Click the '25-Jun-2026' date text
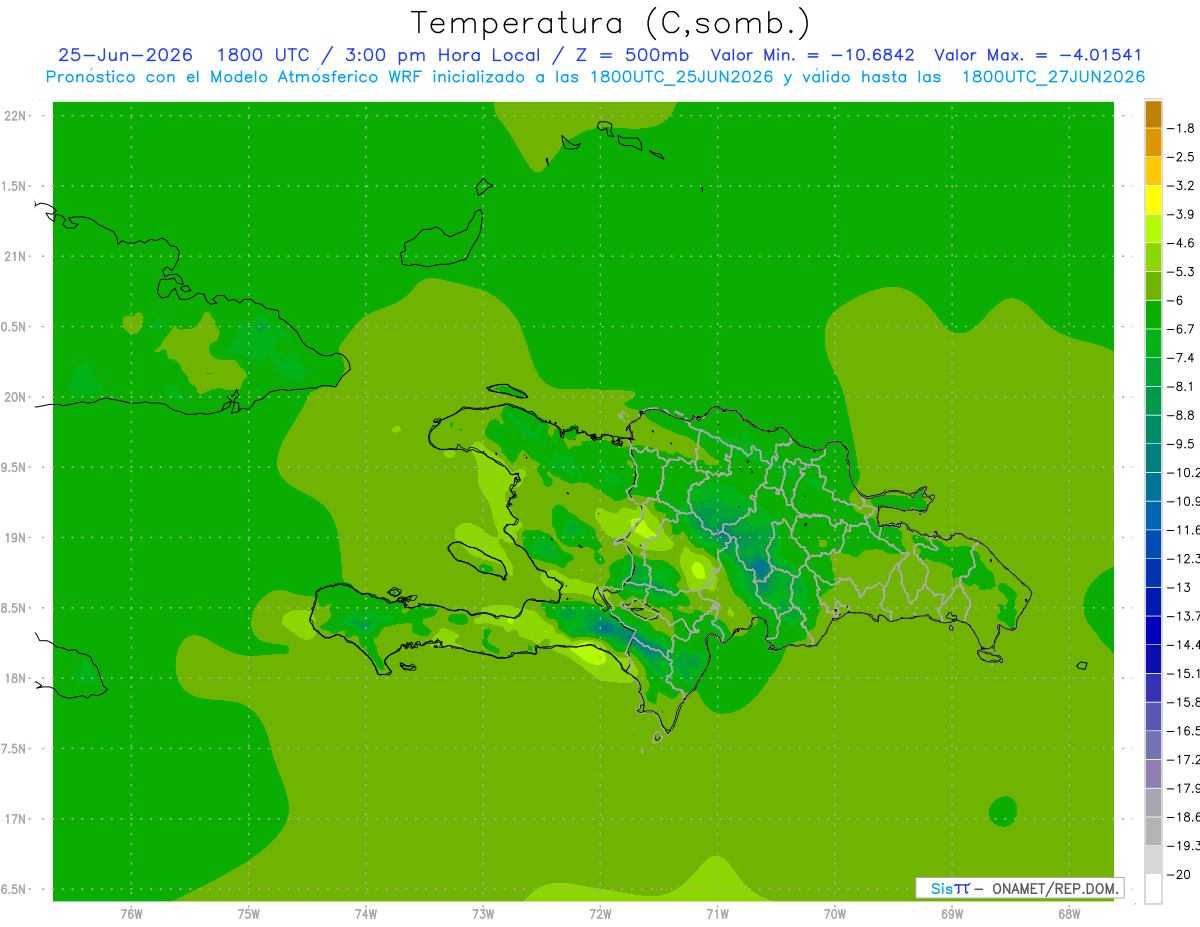Viewport: 1200px width, 927px height. pyautogui.click(x=125, y=56)
